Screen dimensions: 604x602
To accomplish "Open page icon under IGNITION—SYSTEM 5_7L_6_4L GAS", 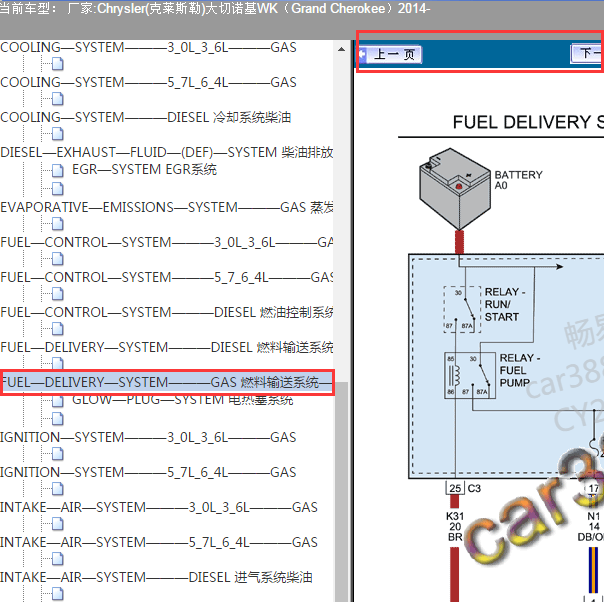I will coord(57,489).
